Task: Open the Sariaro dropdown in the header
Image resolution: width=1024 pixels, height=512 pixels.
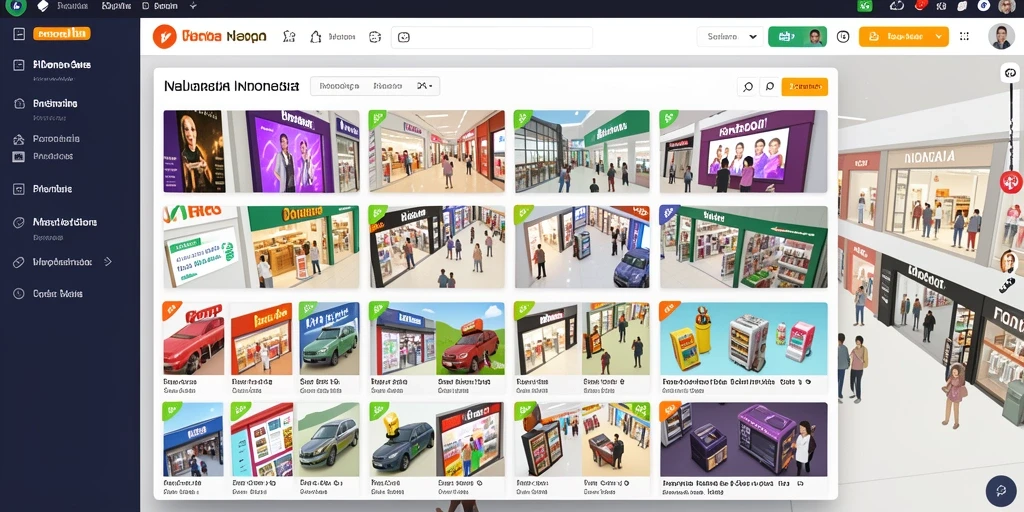Action: [x=729, y=37]
